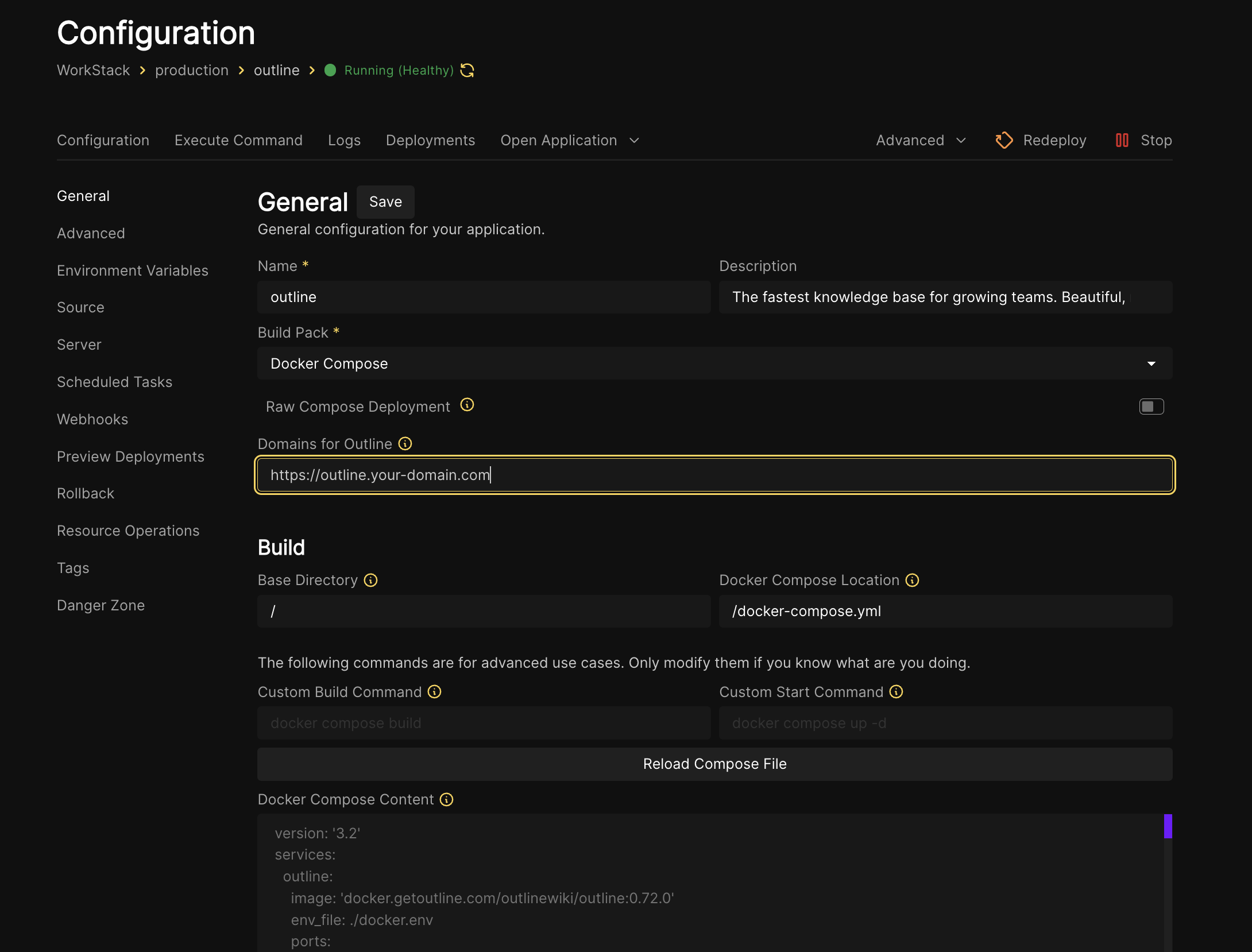Open Scheduled Tasks in the sidebar
The image size is (1252, 952).
click(115, 382)
